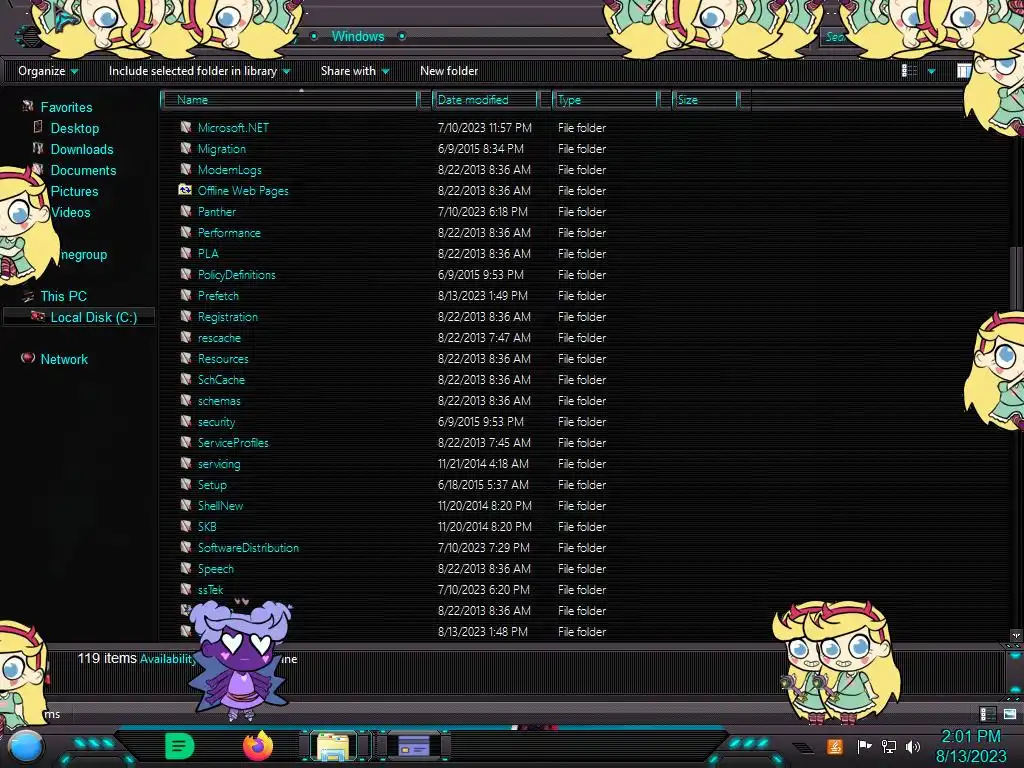Click the network tray icon
This screenshot has width=1024, height=768.
888,746
